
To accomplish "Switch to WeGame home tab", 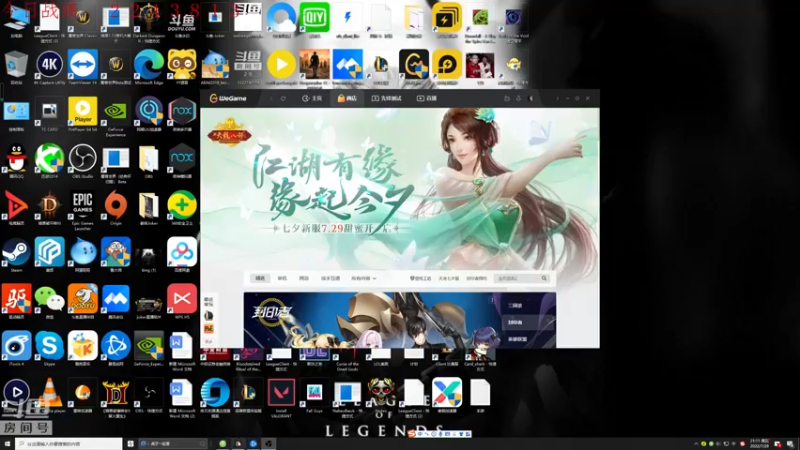I will pos(312,98).
